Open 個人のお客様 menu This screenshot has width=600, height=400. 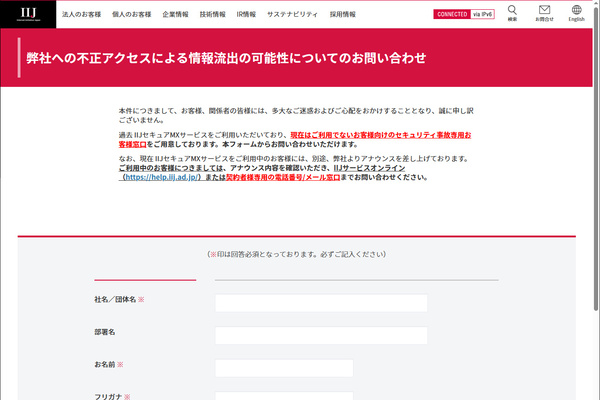[x=132, y=14]
